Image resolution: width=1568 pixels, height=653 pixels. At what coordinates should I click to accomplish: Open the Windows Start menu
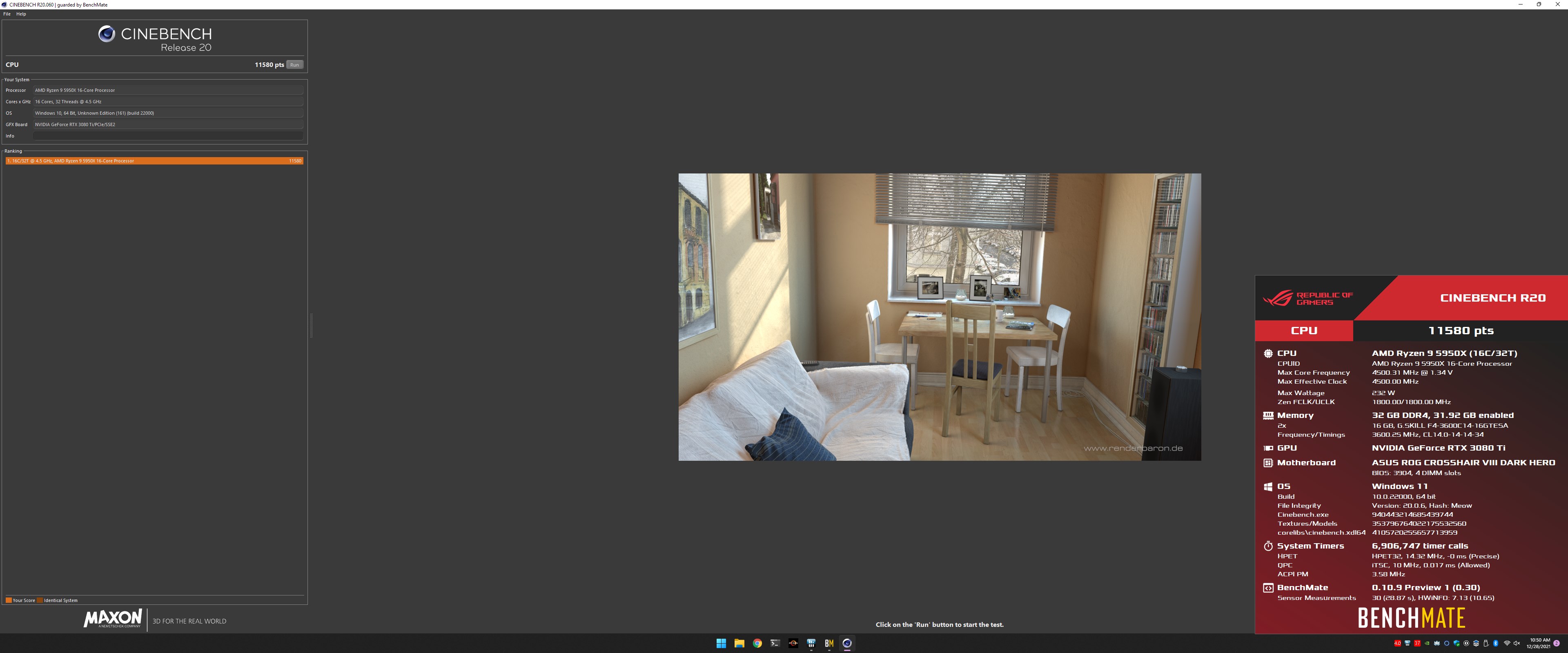click(721, 643)
